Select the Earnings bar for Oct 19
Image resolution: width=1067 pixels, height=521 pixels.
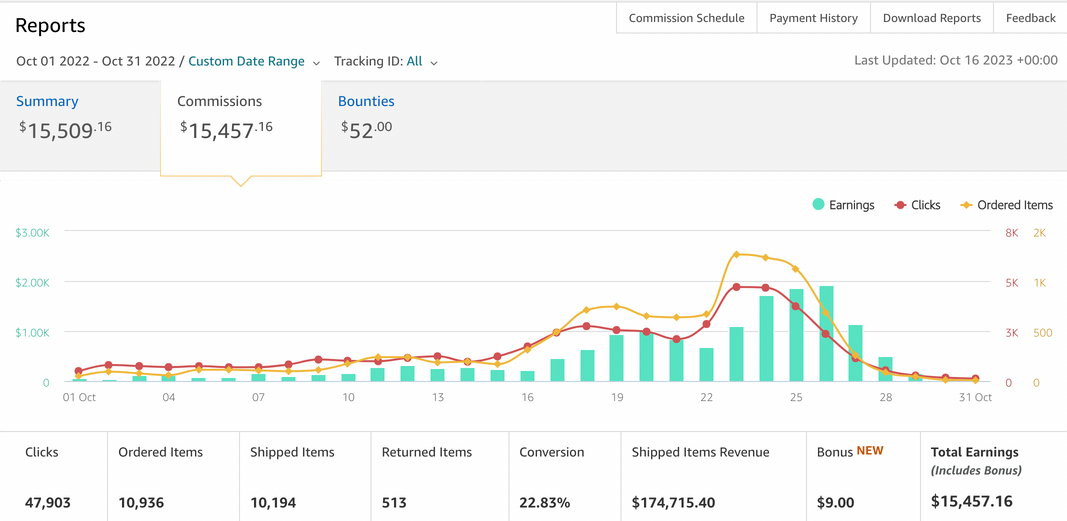pyautogui.click(x=617, y=358)
